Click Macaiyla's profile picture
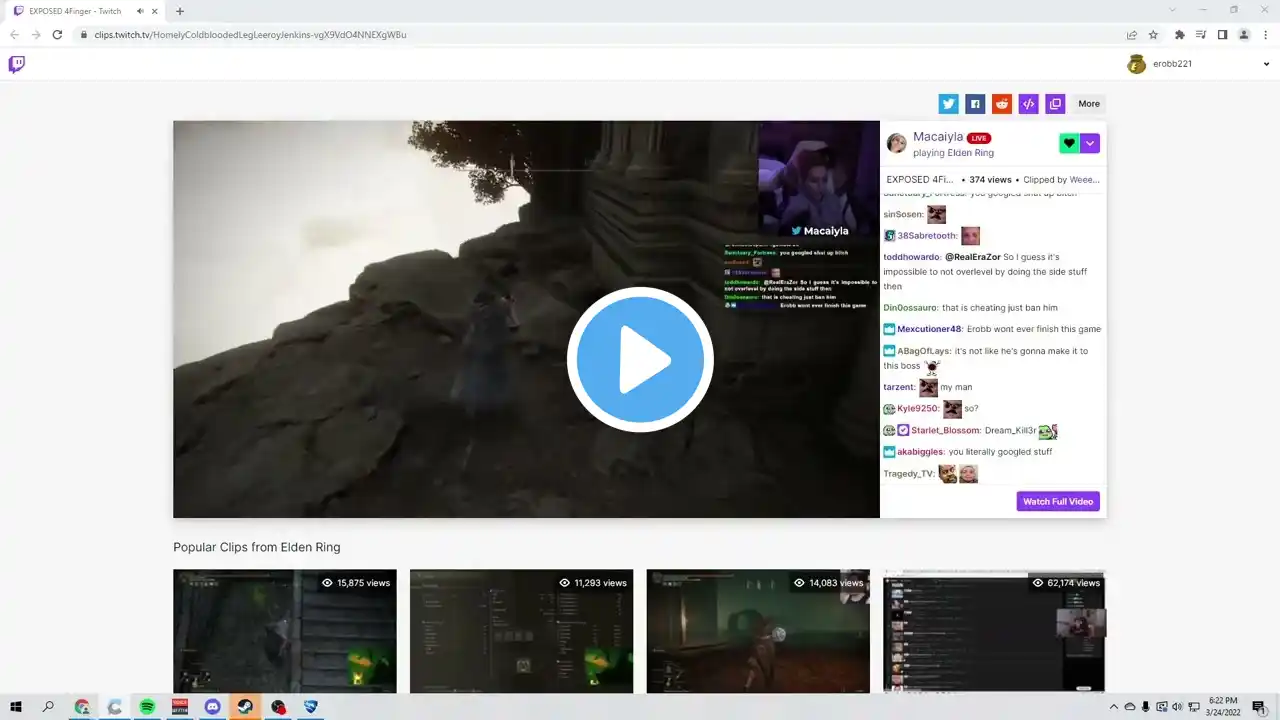The image size is (1280, 720). (x=897, y=144)
